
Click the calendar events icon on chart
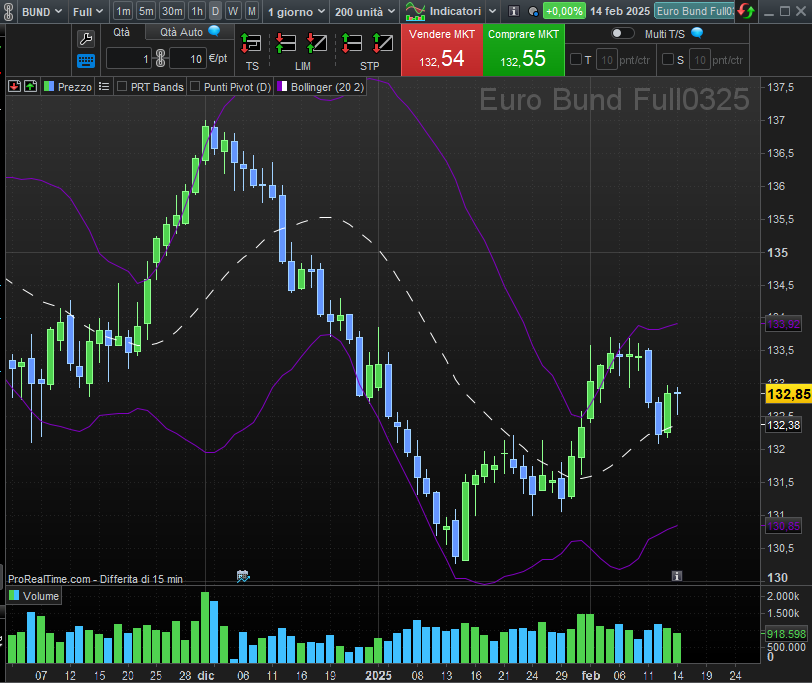[243, 576]
